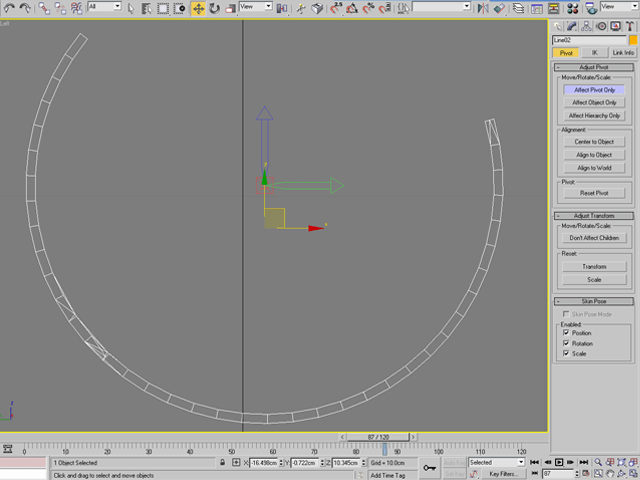This screenshot has height=480, width=640.
Task: Click Use Pivot Point Center icon
Action: [x=282, y=8]
